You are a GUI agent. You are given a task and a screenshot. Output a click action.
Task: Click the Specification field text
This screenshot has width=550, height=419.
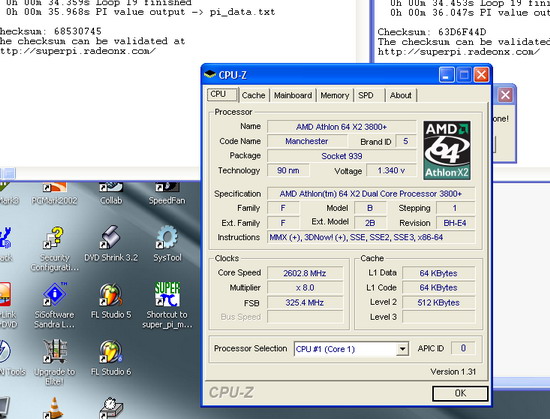click(371, 194)
